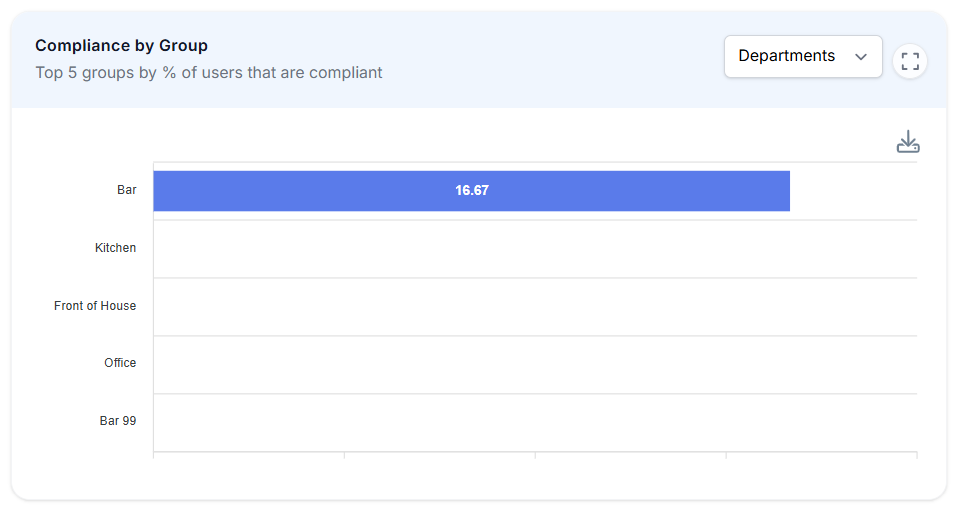Select the Bar axis label
972x516 pixels.
coord(126,190)
